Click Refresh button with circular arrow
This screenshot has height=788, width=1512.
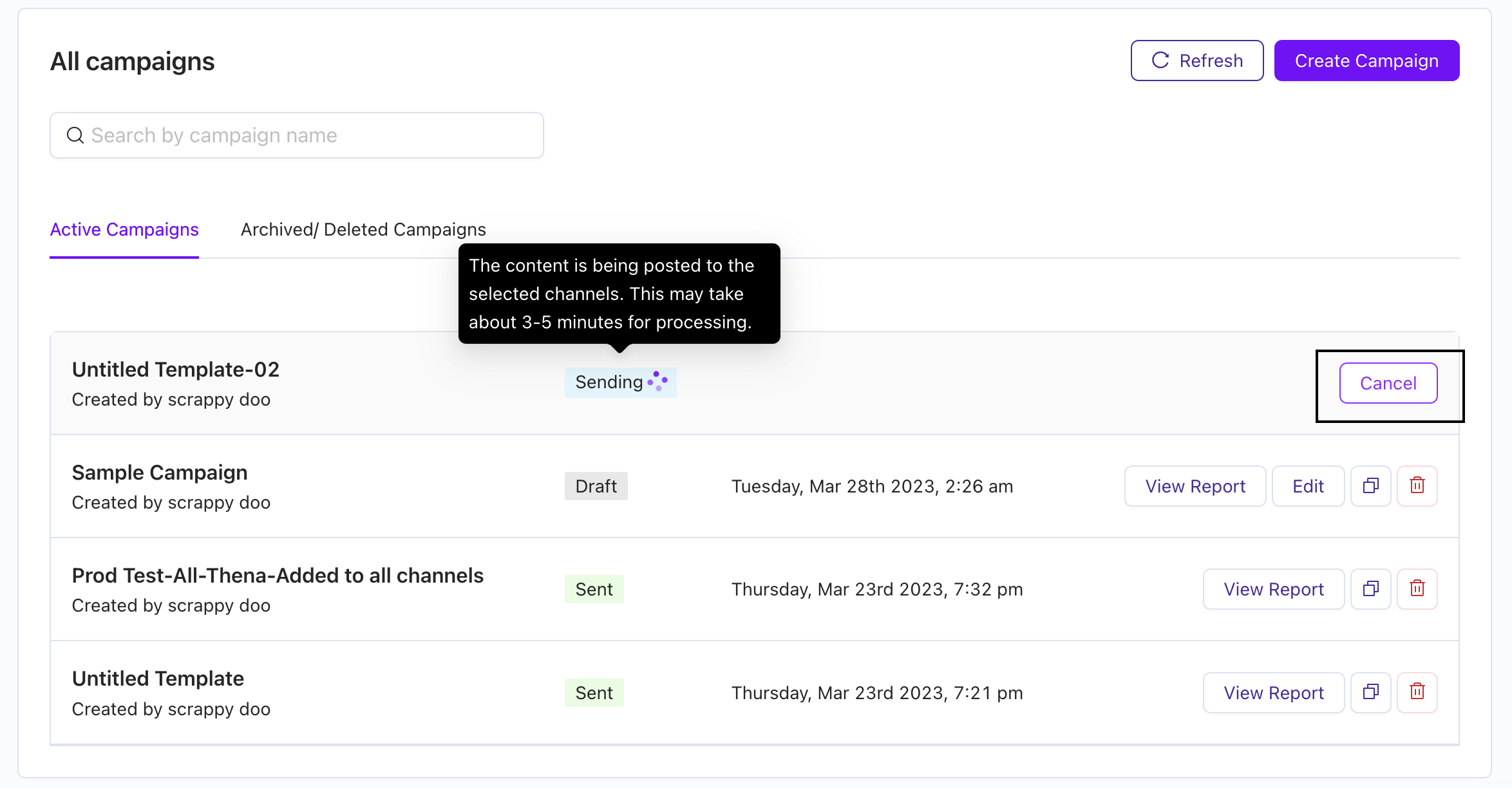click(1196, 61)
